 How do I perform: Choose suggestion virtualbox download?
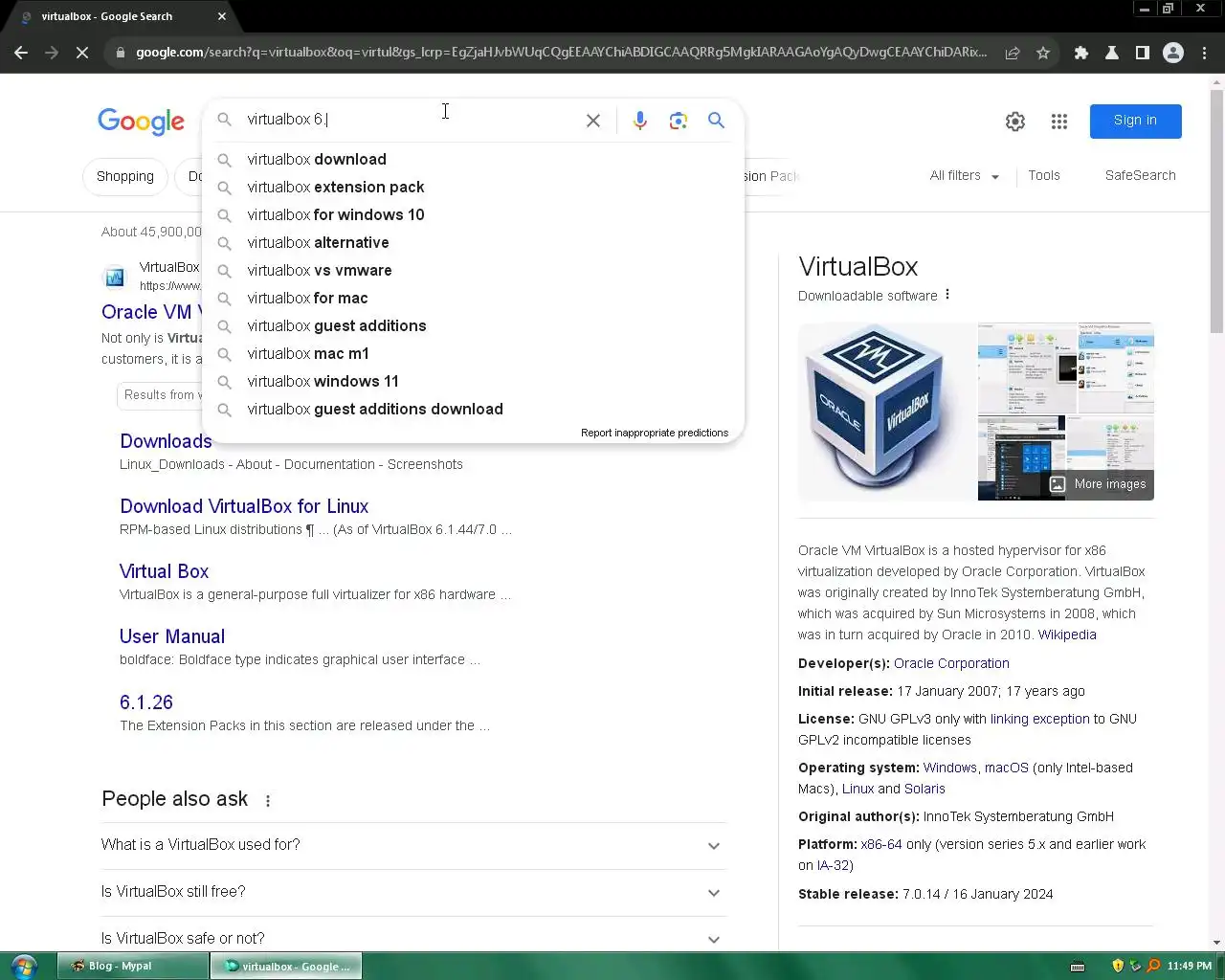[x=473, y=160]
